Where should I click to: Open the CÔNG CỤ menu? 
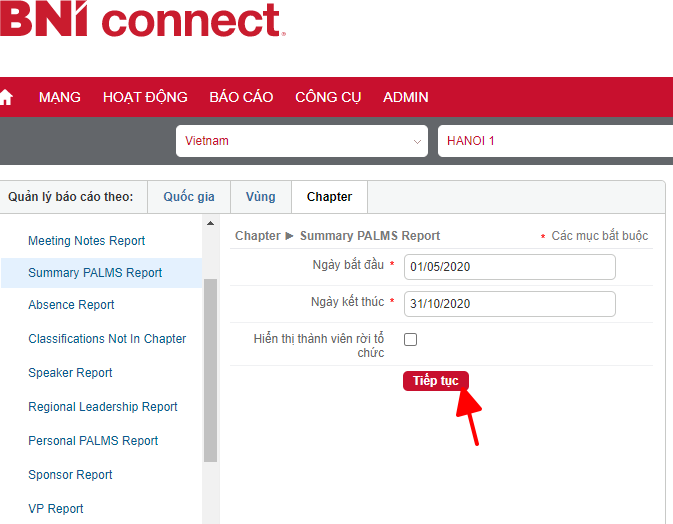point(328,97)
